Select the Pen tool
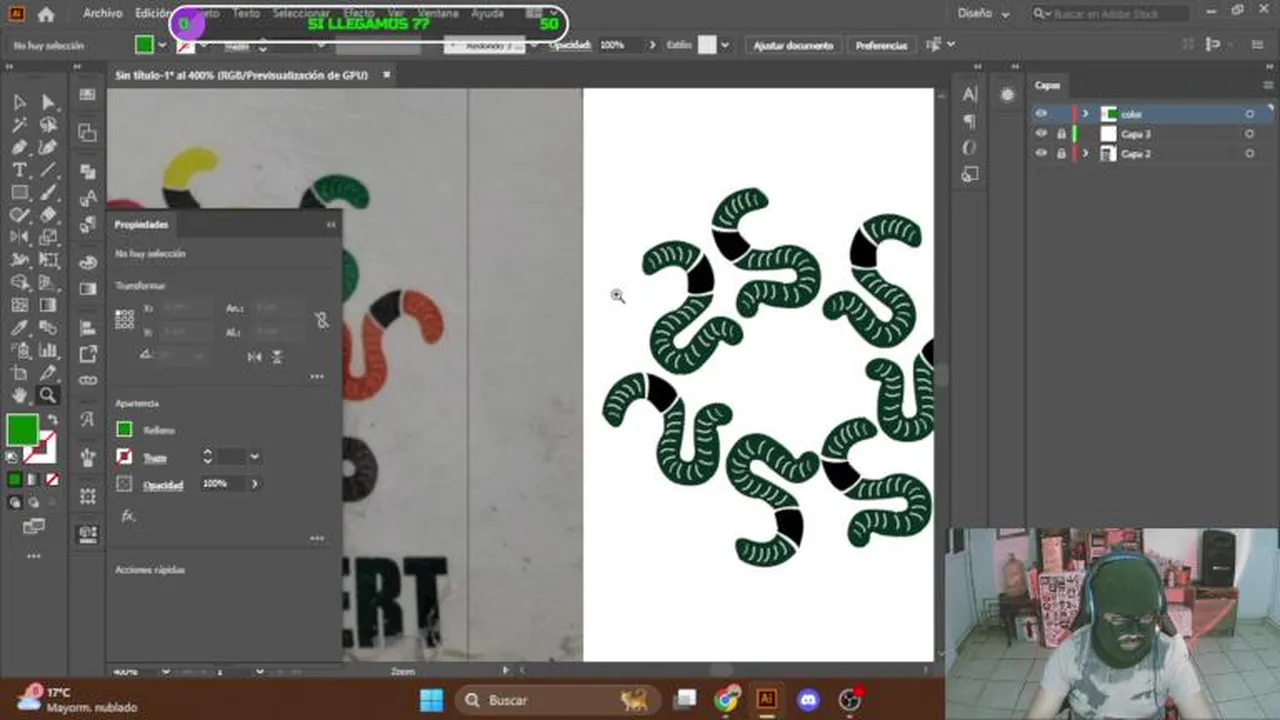1280x720 pixels. coord(19,147)
